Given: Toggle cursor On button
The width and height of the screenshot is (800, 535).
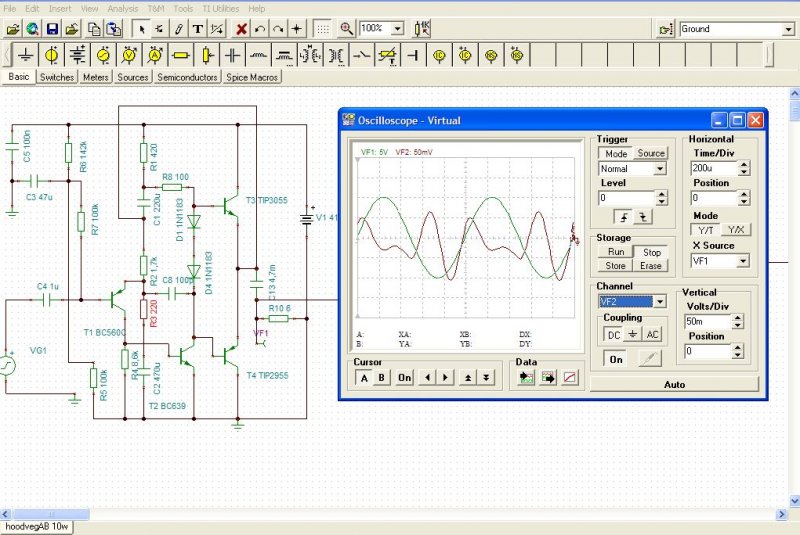Looking at the screenshot, I should 405,378.
